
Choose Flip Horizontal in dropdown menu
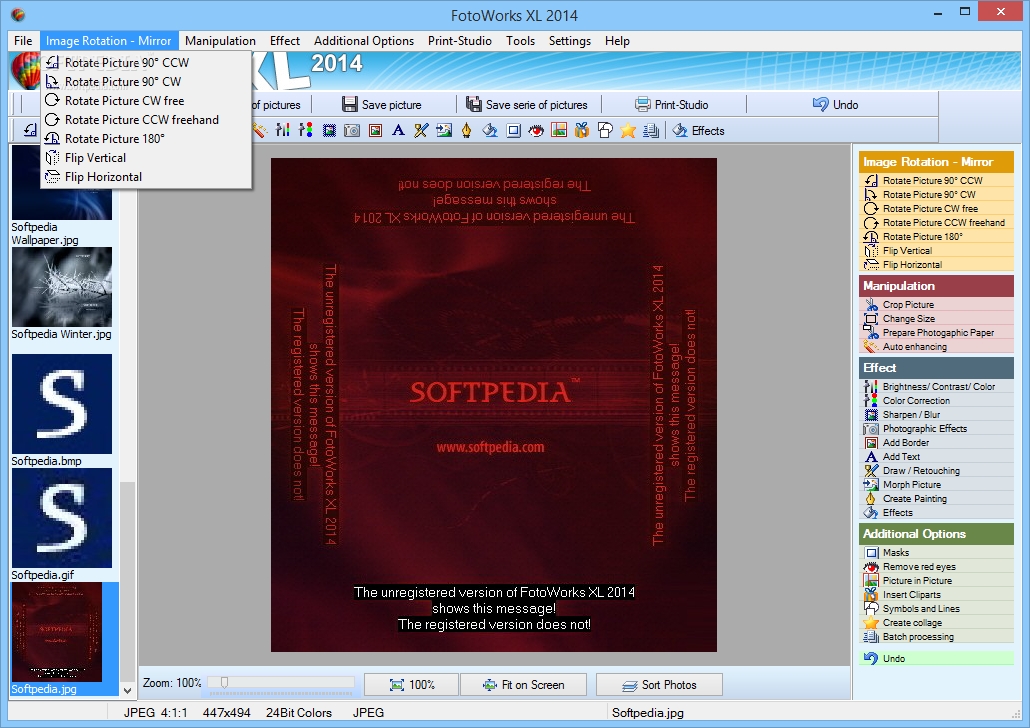[x=146, y=177]
